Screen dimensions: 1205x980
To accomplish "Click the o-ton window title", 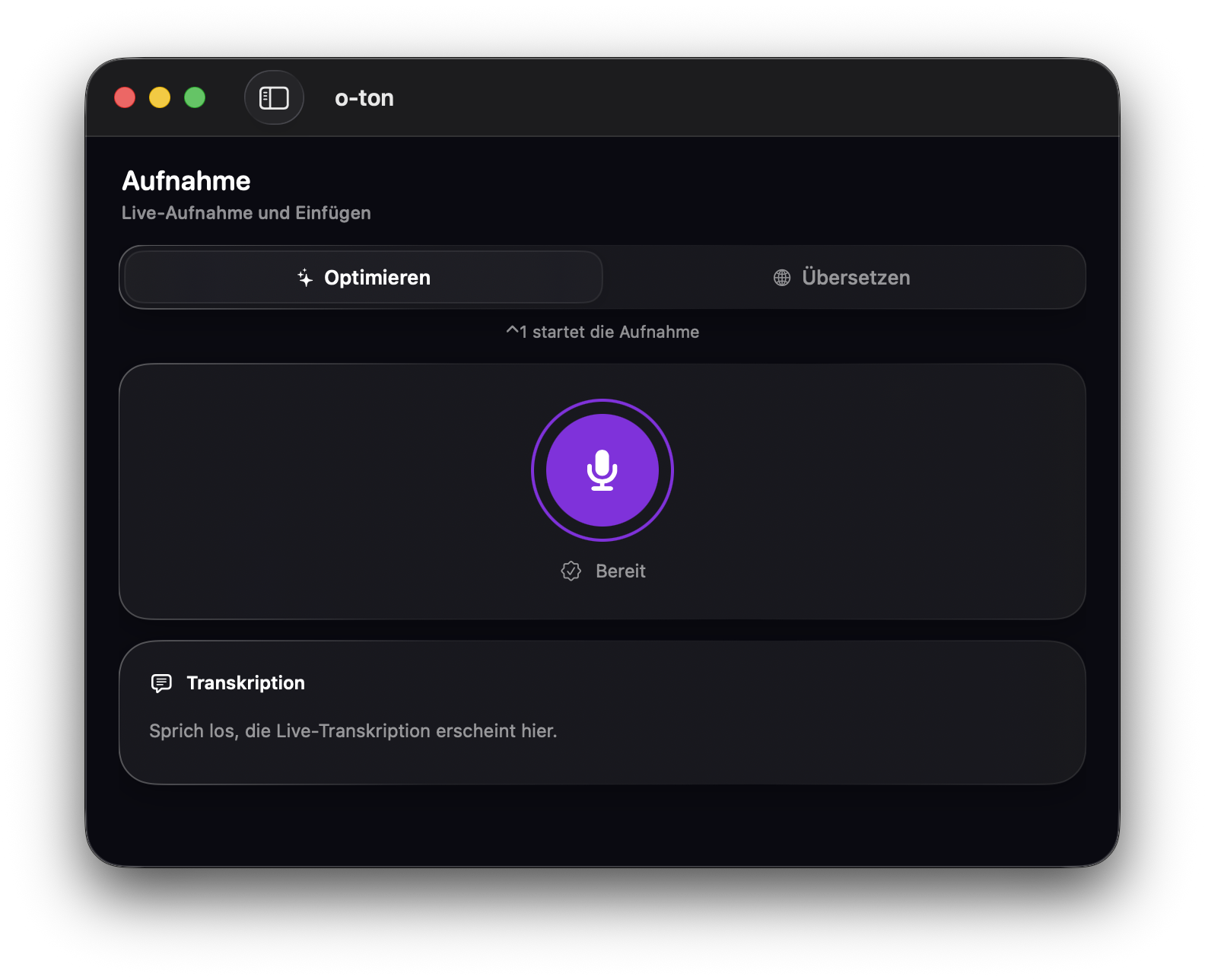I will point(364,97).
